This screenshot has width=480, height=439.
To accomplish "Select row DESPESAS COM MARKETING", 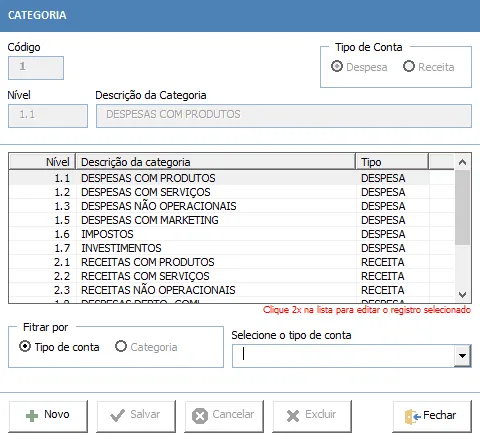I will [x=232, y=220].
